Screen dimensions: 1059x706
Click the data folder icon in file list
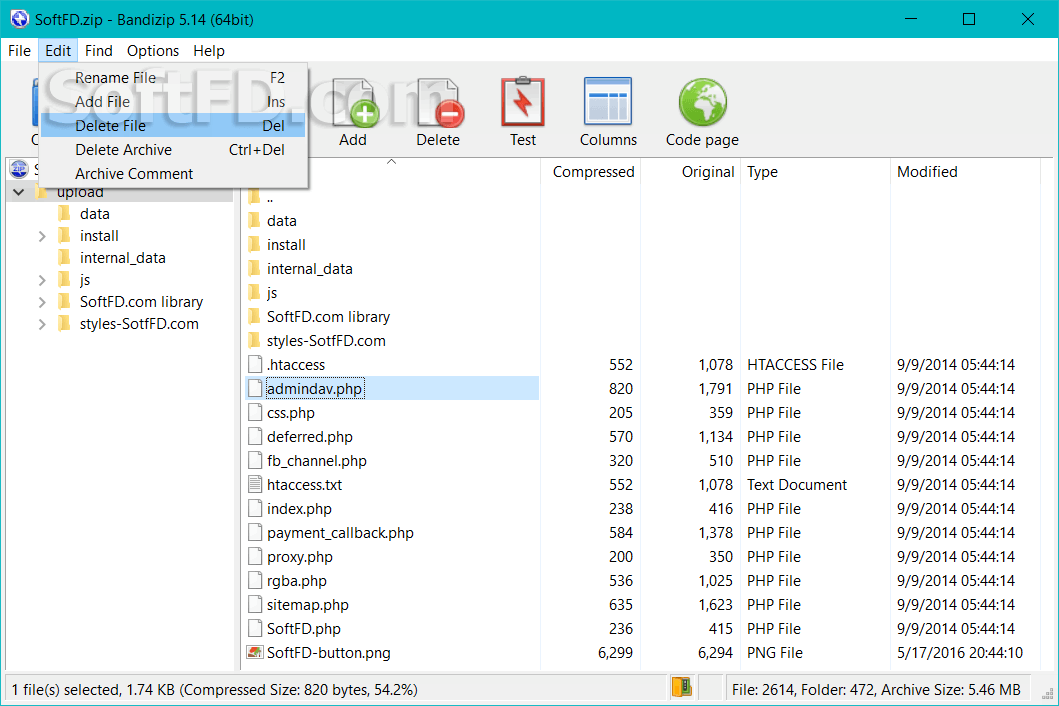click(255, 221)
